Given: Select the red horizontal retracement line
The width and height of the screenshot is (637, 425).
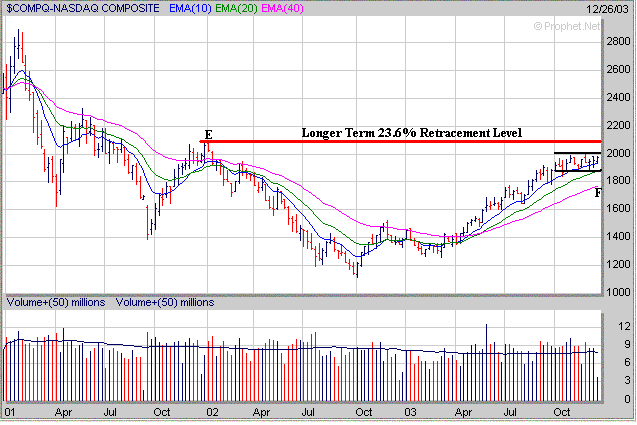Looking at the screenshot, I should point(400,142).
